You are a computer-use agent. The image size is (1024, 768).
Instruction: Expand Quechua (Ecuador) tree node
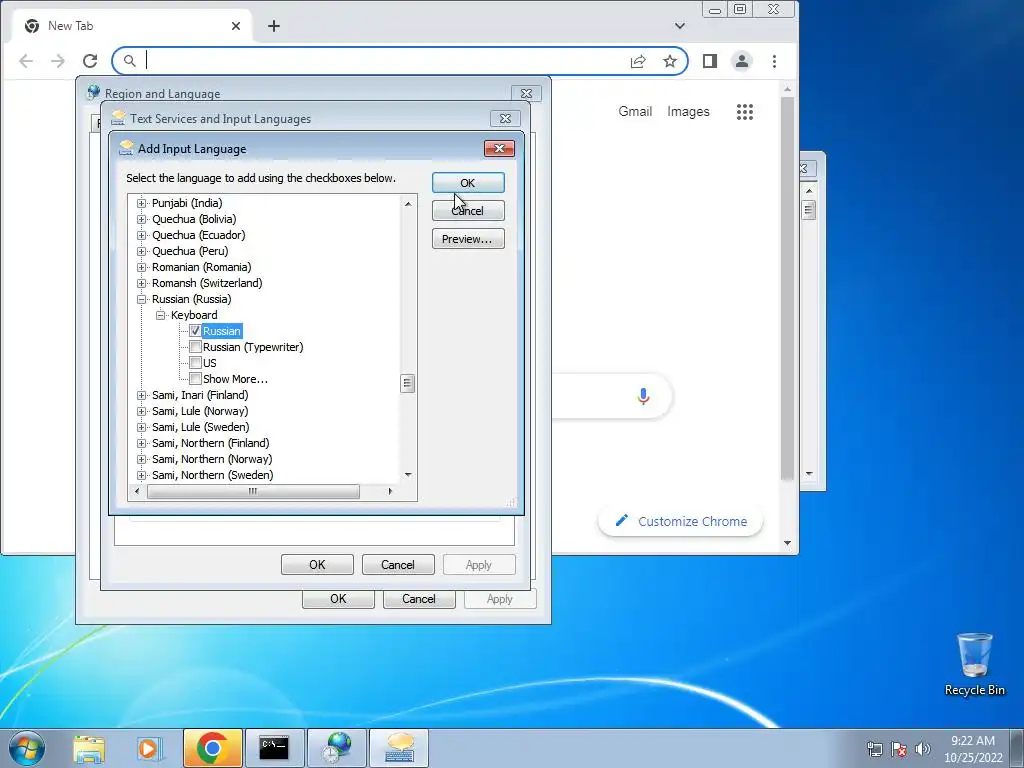click(x=141, y=235)
